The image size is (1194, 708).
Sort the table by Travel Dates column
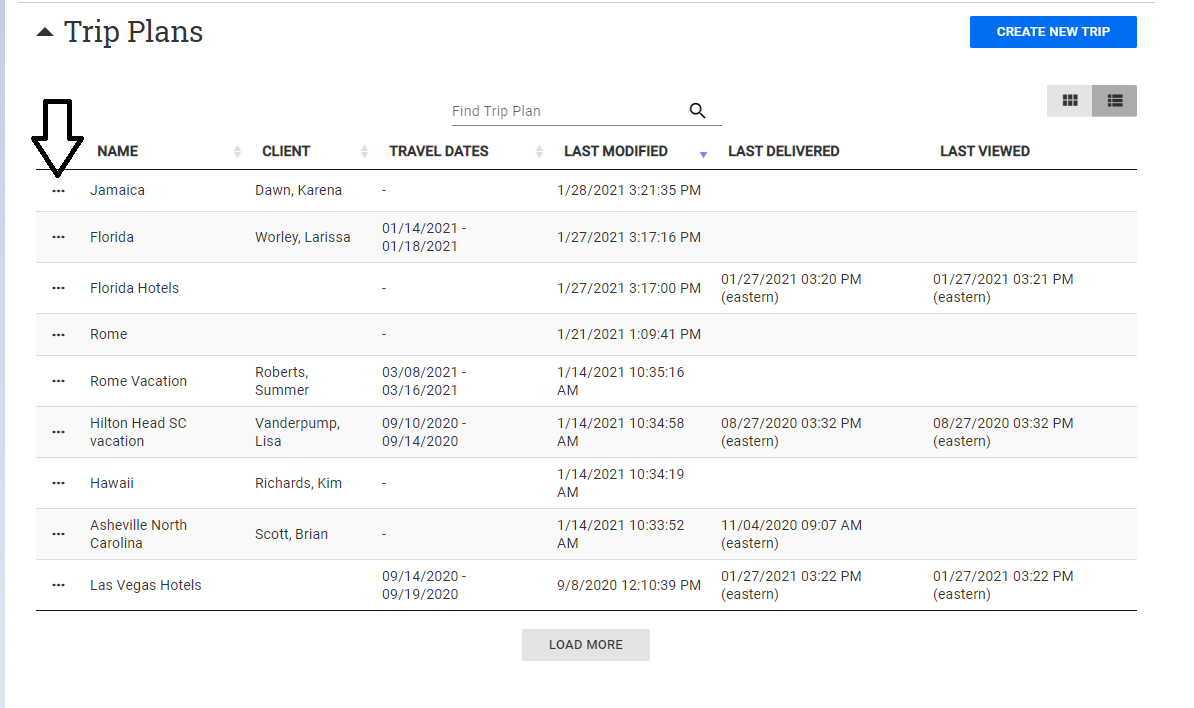[439, 151]
